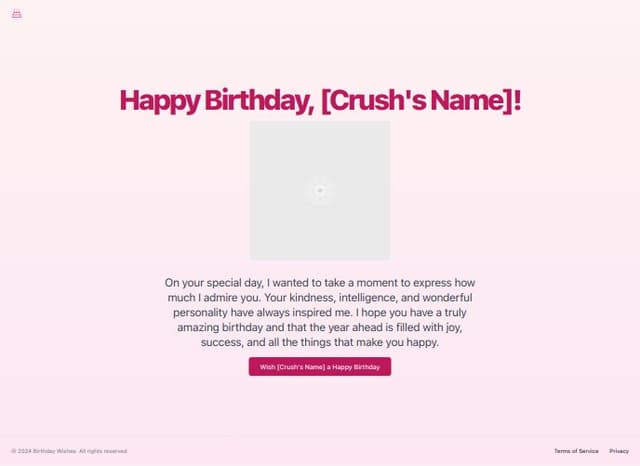This screenshot has height=466, width=640.
Task: Click the line starting On your special day
Action: pyautogui.click(x=320, y=283)
